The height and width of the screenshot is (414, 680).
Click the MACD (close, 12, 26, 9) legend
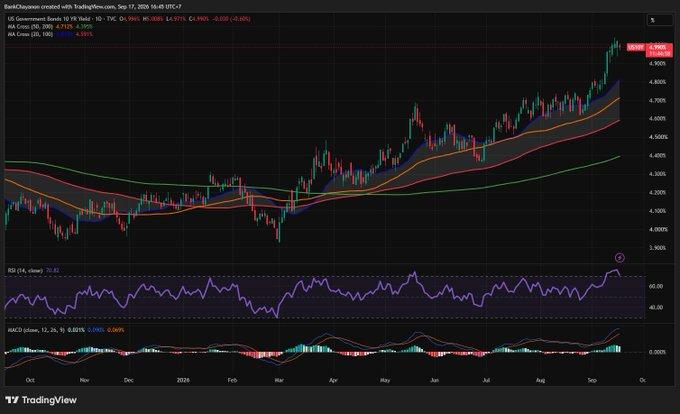point(36,330)
